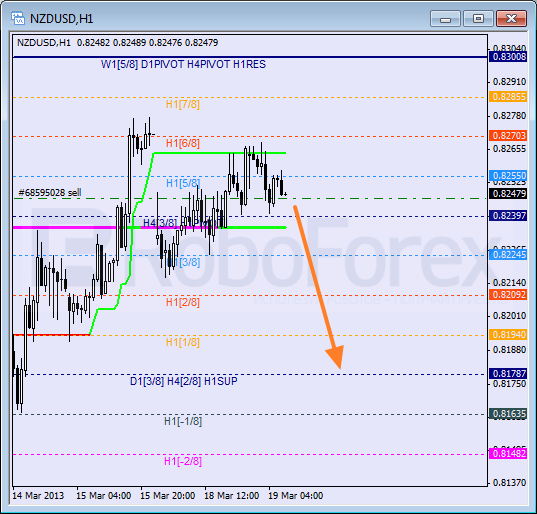Click the H1[2/8] level label
This screenshot has width=537, height=514.
tap(183, 302)
